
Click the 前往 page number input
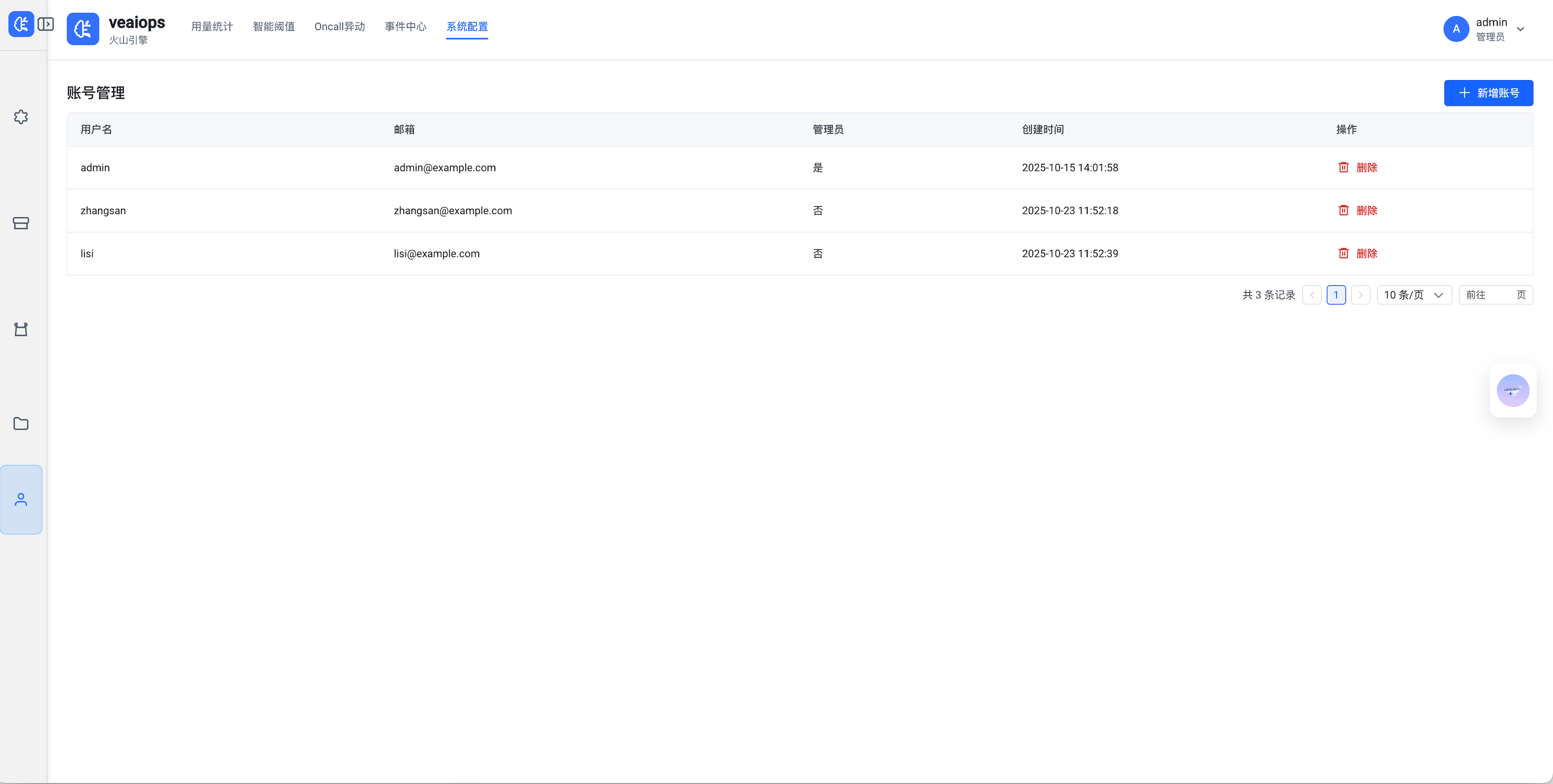(x=1498, y=294)
